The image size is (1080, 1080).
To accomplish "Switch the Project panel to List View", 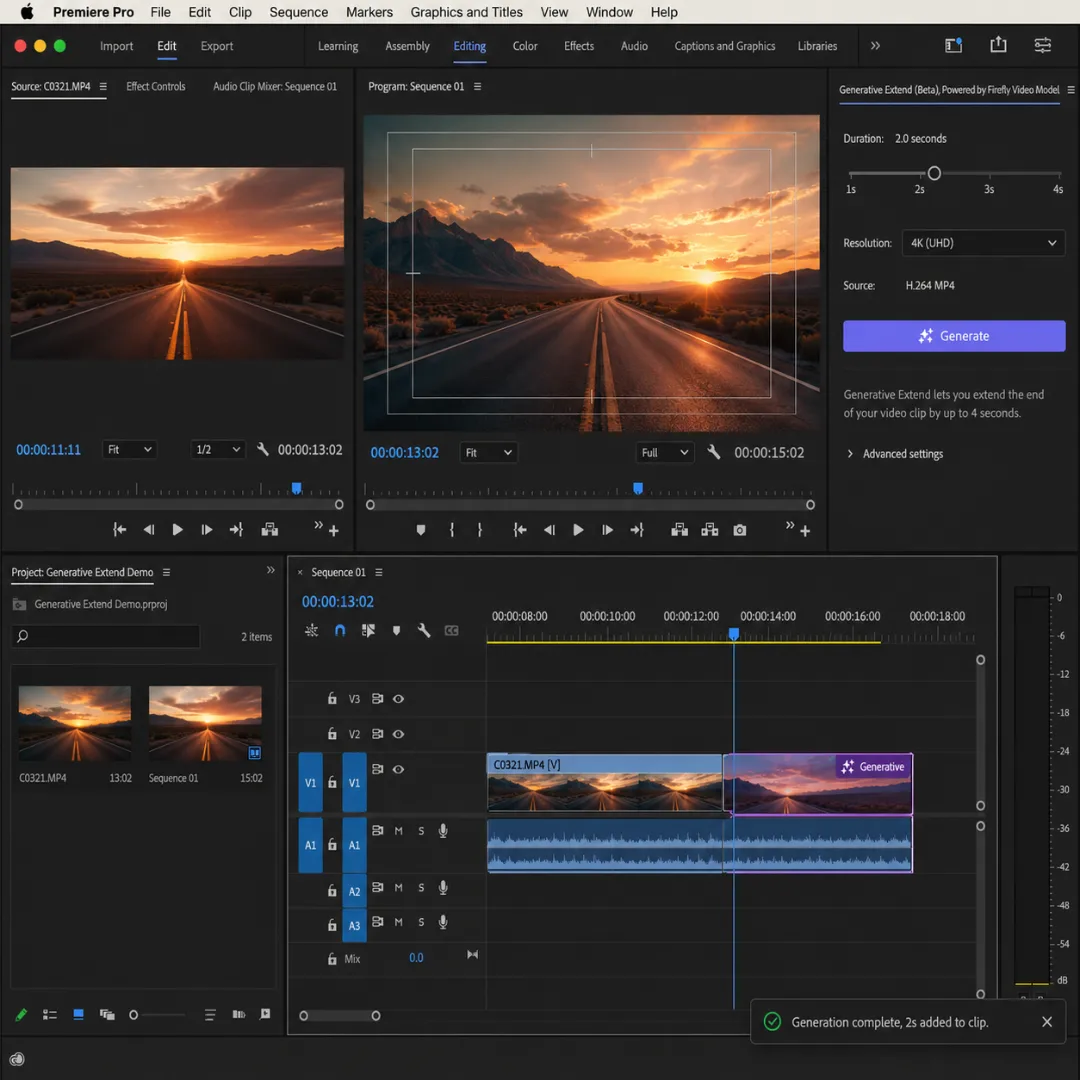I will pyautogui.click(x=50, y=1015).
